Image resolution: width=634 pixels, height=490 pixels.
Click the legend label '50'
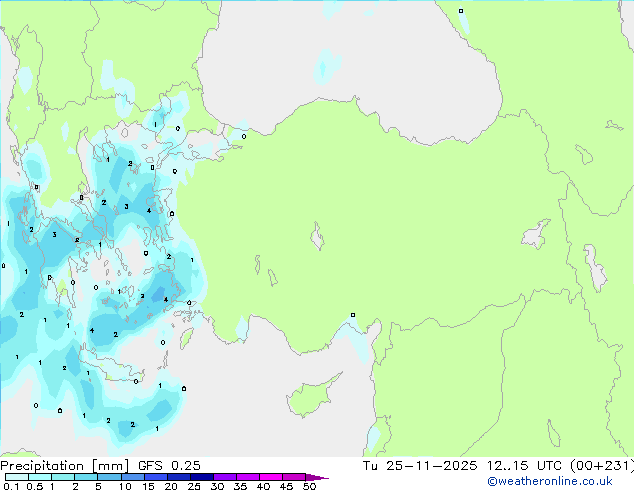point(309,486)
